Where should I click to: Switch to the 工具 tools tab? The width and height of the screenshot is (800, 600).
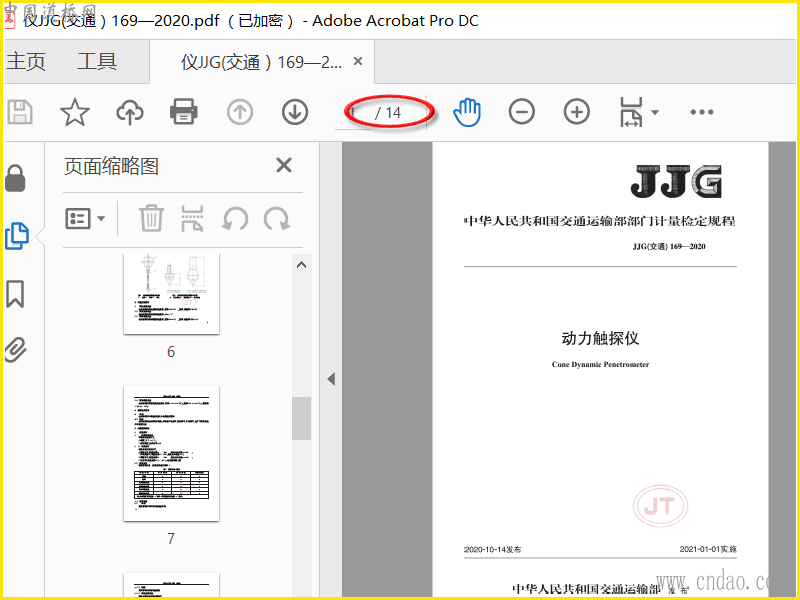click(x=97, y=62)
